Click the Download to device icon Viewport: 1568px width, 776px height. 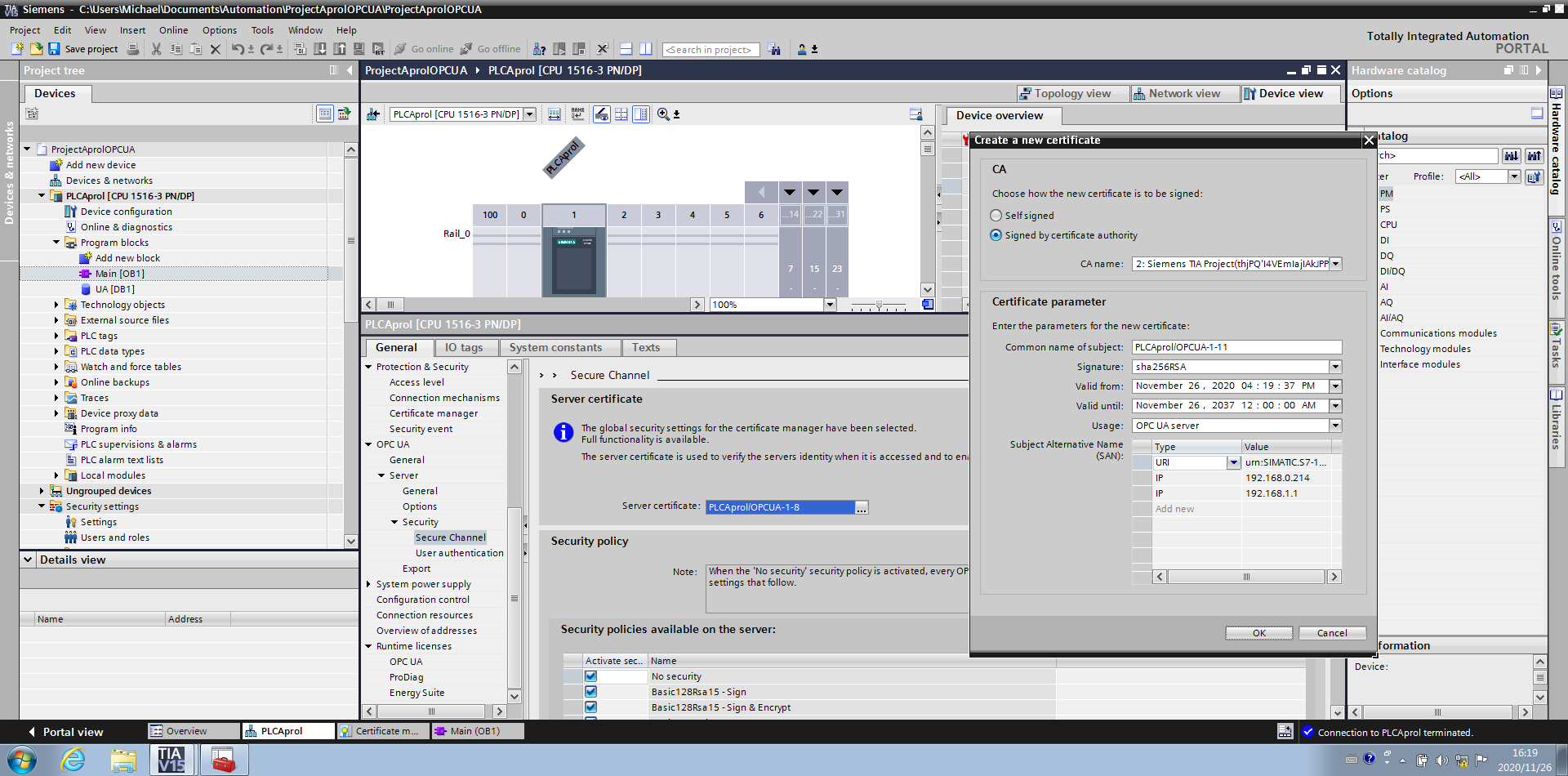click(320, 49)
